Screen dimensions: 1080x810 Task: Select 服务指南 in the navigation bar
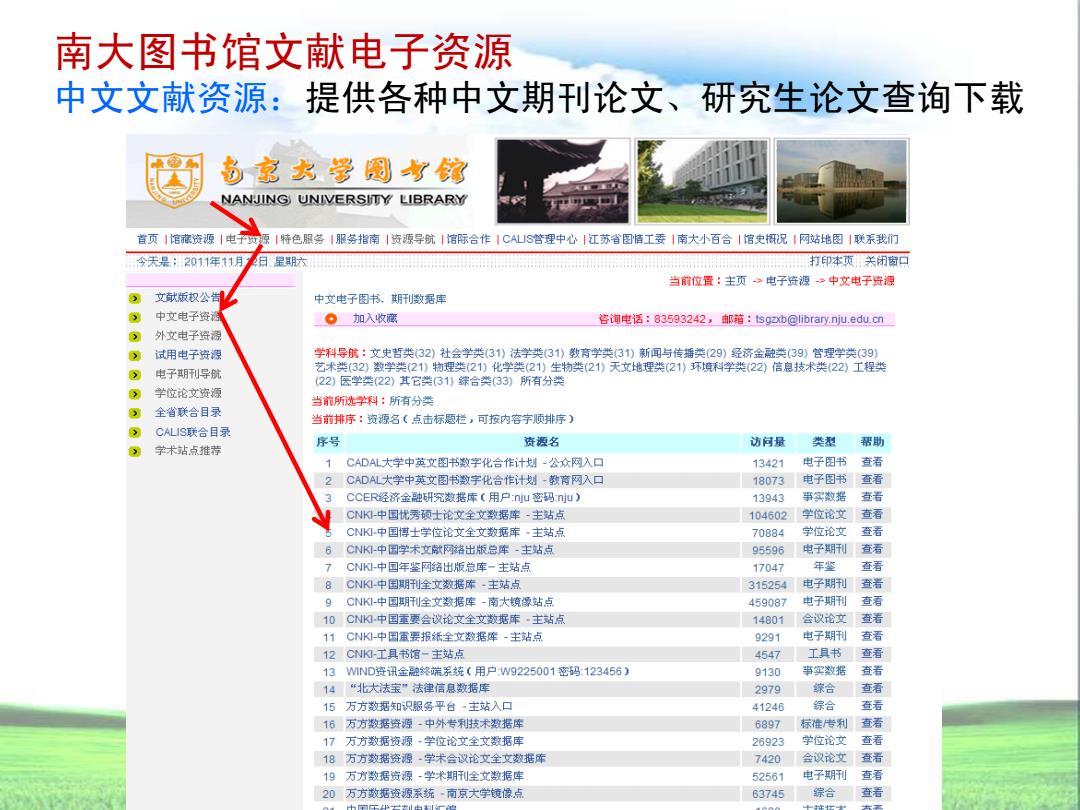357,239
